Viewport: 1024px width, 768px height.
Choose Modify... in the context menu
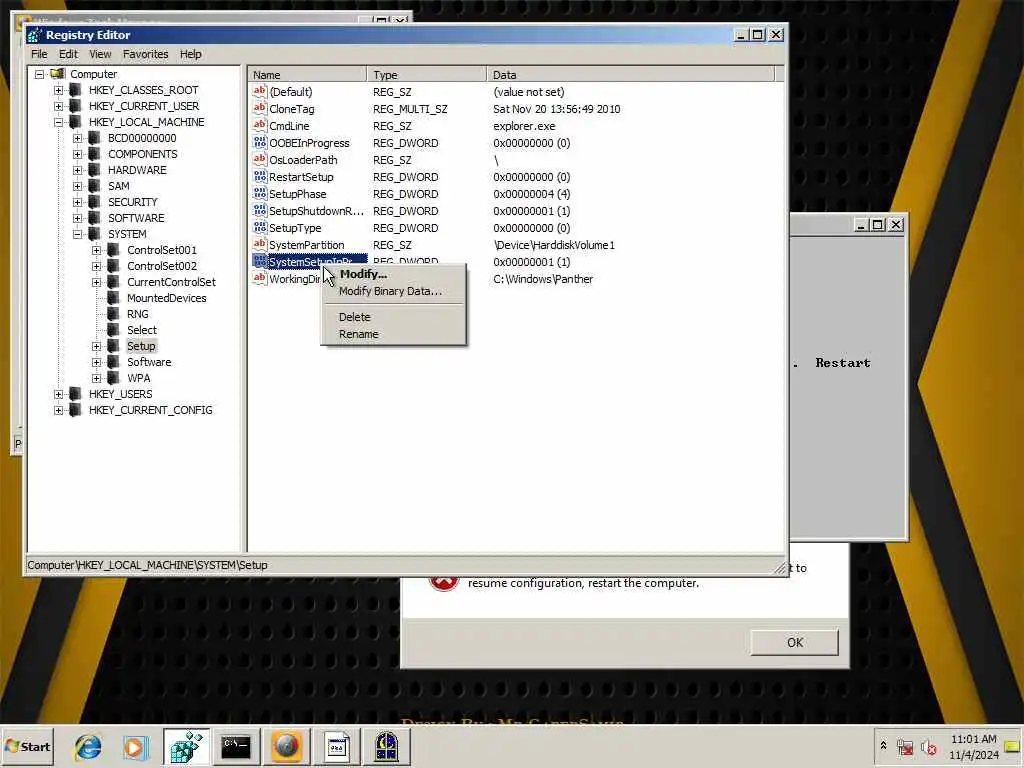(x=394, y=274)
